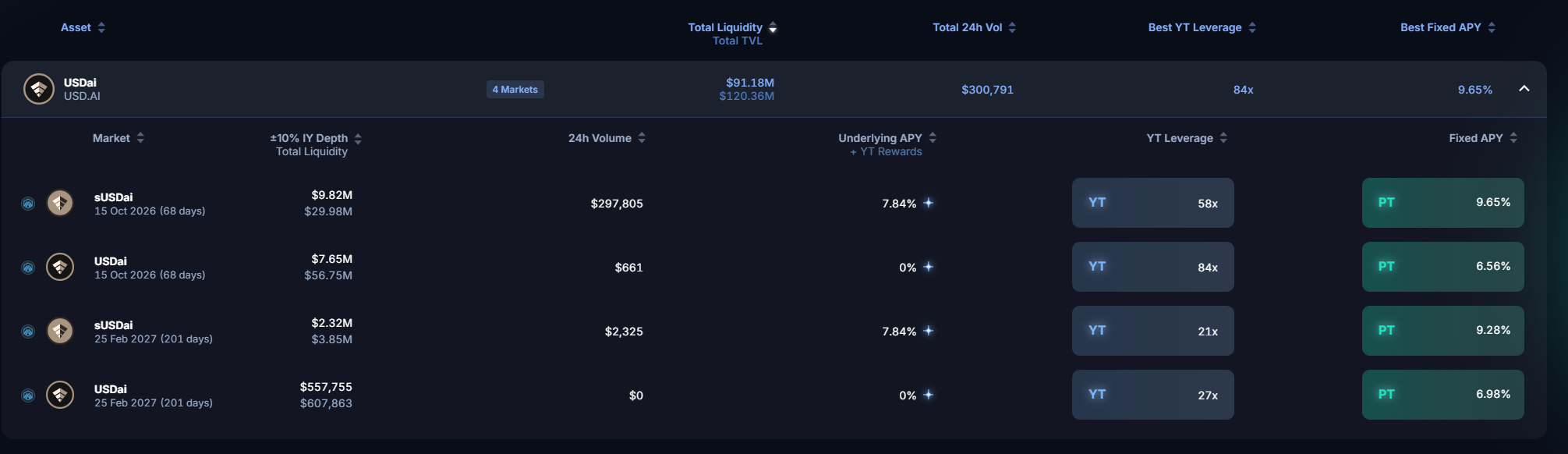
Task: Click sparkle icon beside sUSDai Oct 7.84% APY
Action: click(x=928, y=203)
